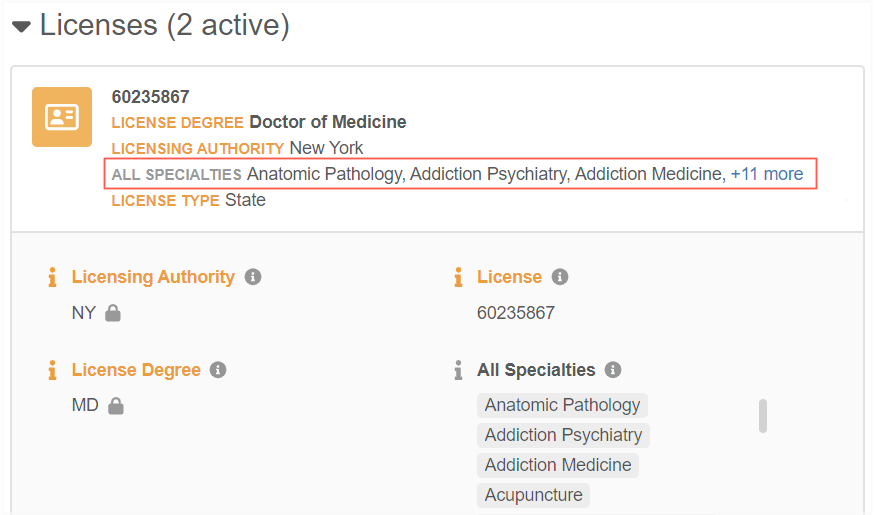
Task: Click the orange license card icon
Action: click(x=62, y=117)
